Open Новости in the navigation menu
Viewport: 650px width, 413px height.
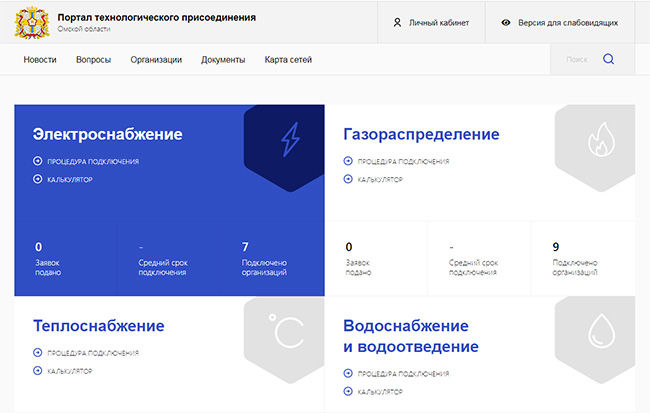tap(40, 60)
